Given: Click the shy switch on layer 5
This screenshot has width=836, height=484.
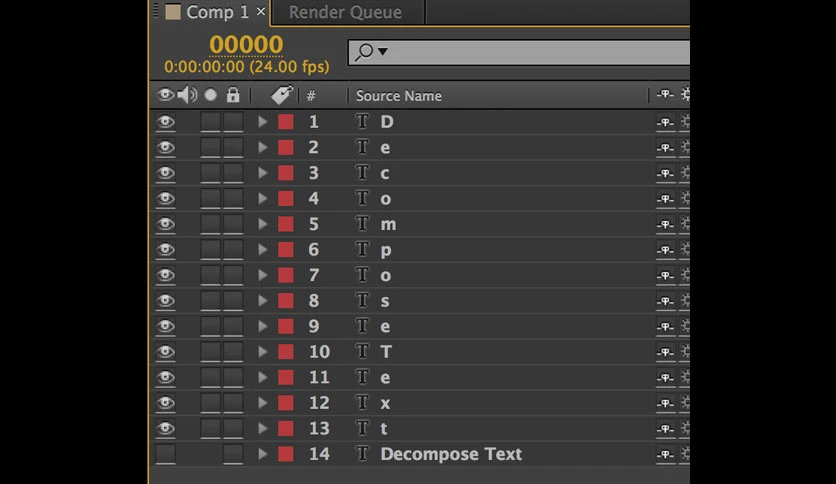Looking at the screenshot, I should pos(665,225).
